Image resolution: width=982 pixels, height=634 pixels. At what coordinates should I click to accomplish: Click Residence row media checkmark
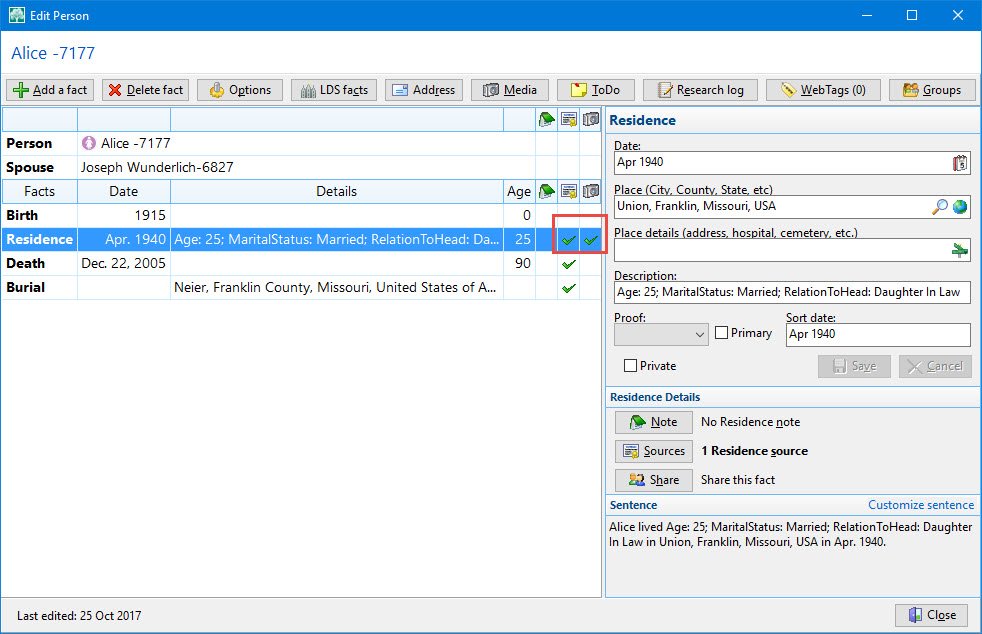point(591,240)
